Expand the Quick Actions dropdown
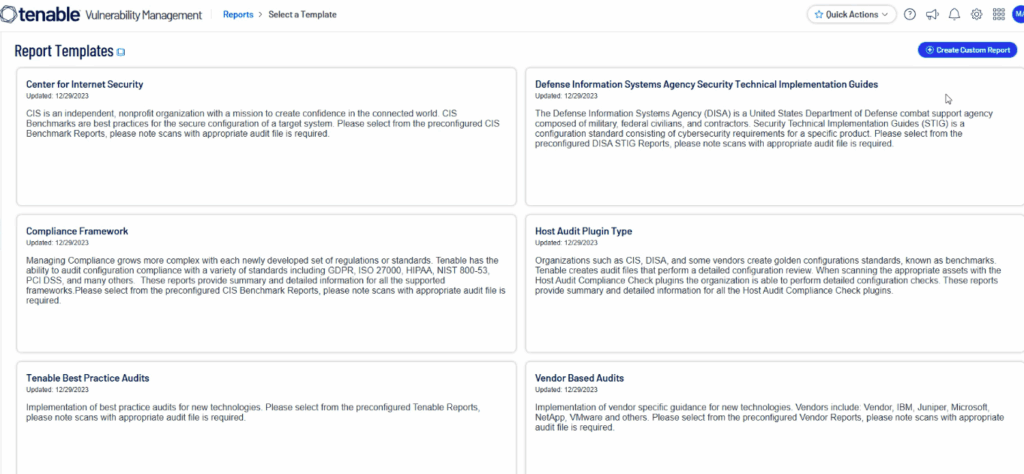This screenshot has width=1024, height=474. (849, 15)
